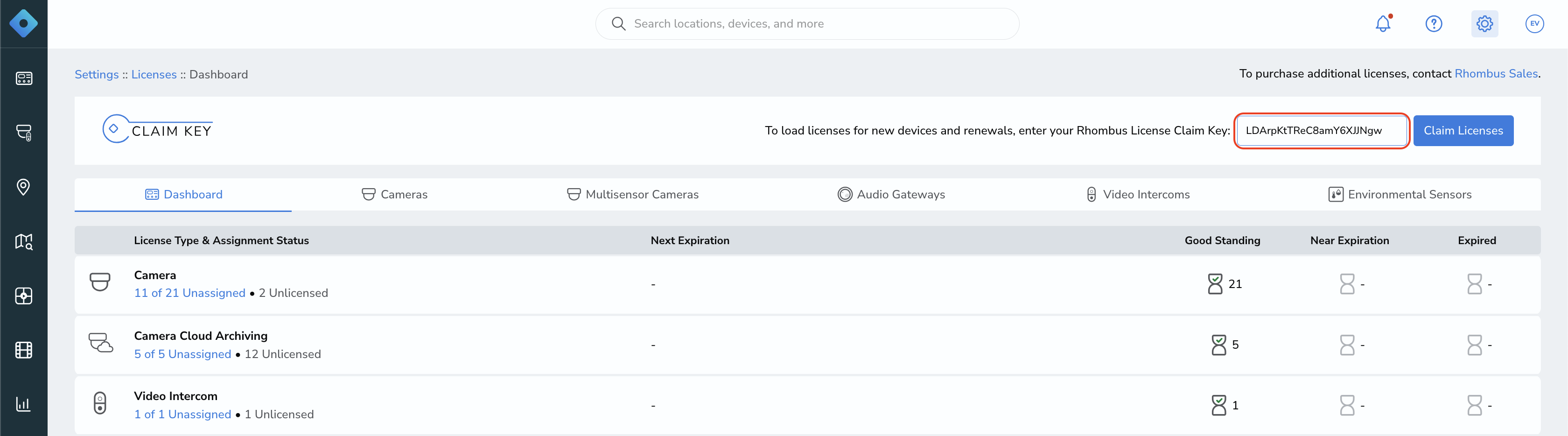
Task: Click the Camera Cloud Archiving title
Action: [x=201, y=336]
